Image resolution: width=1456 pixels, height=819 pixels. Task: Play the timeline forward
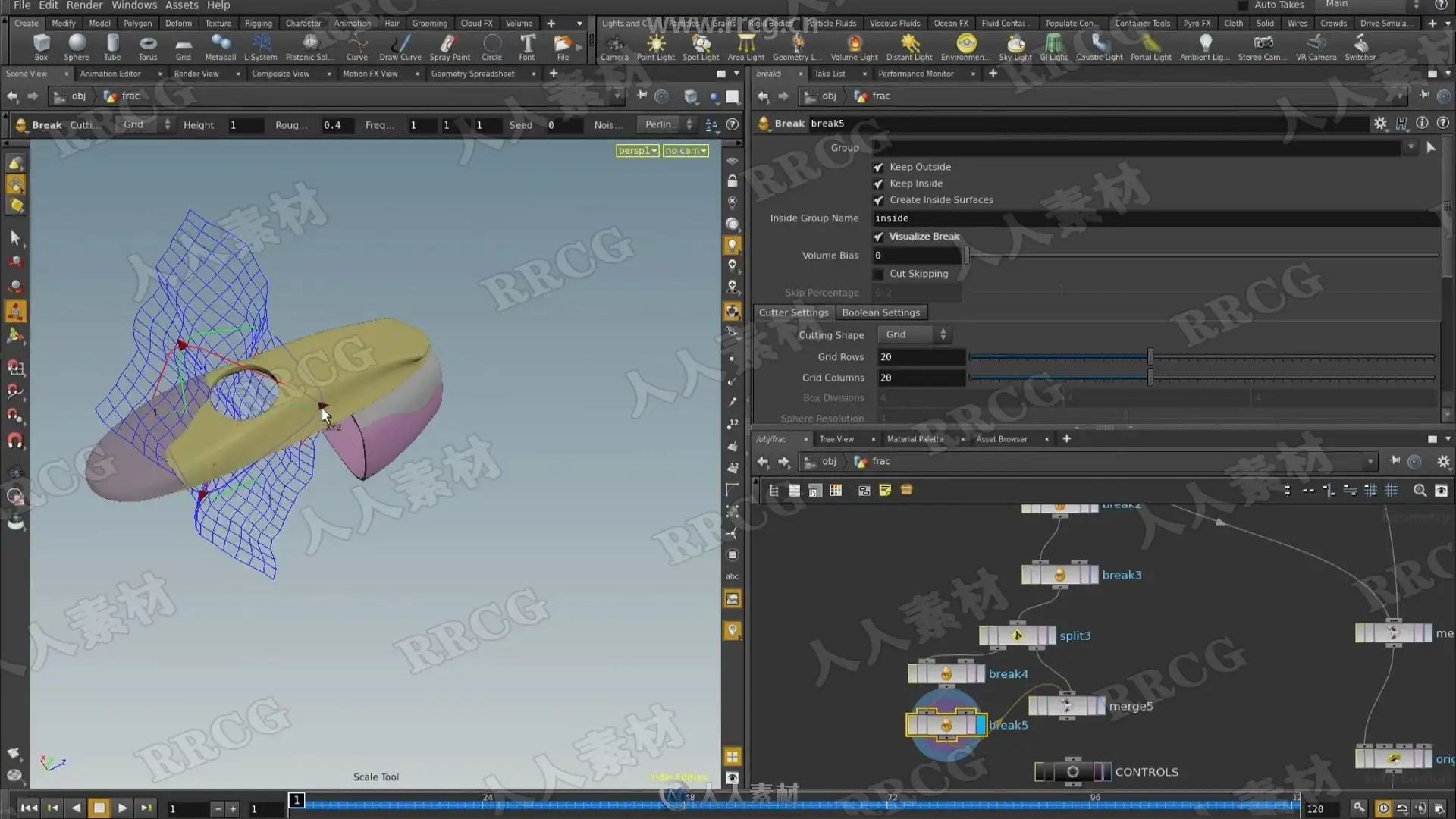tap(122, 808)
